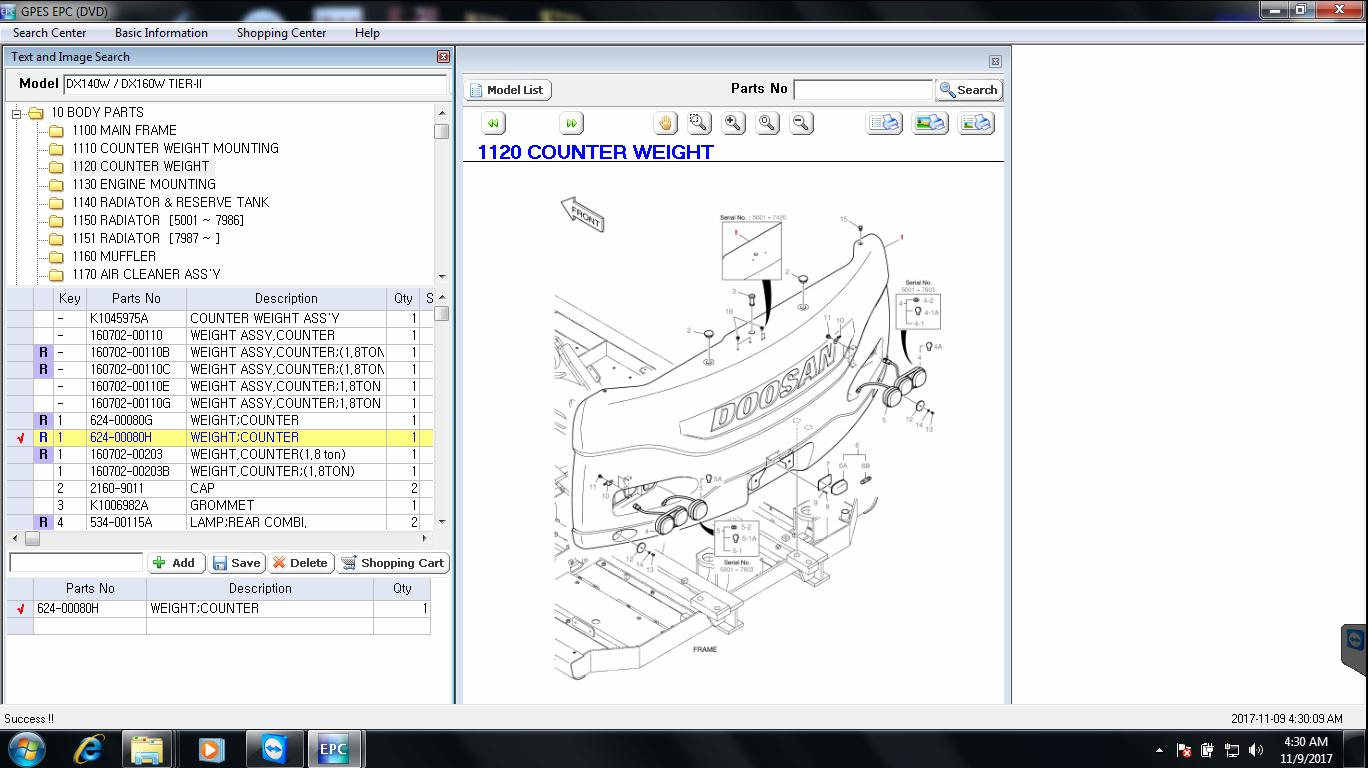
Task: Click the Delete button
Action: pos(300,563)
